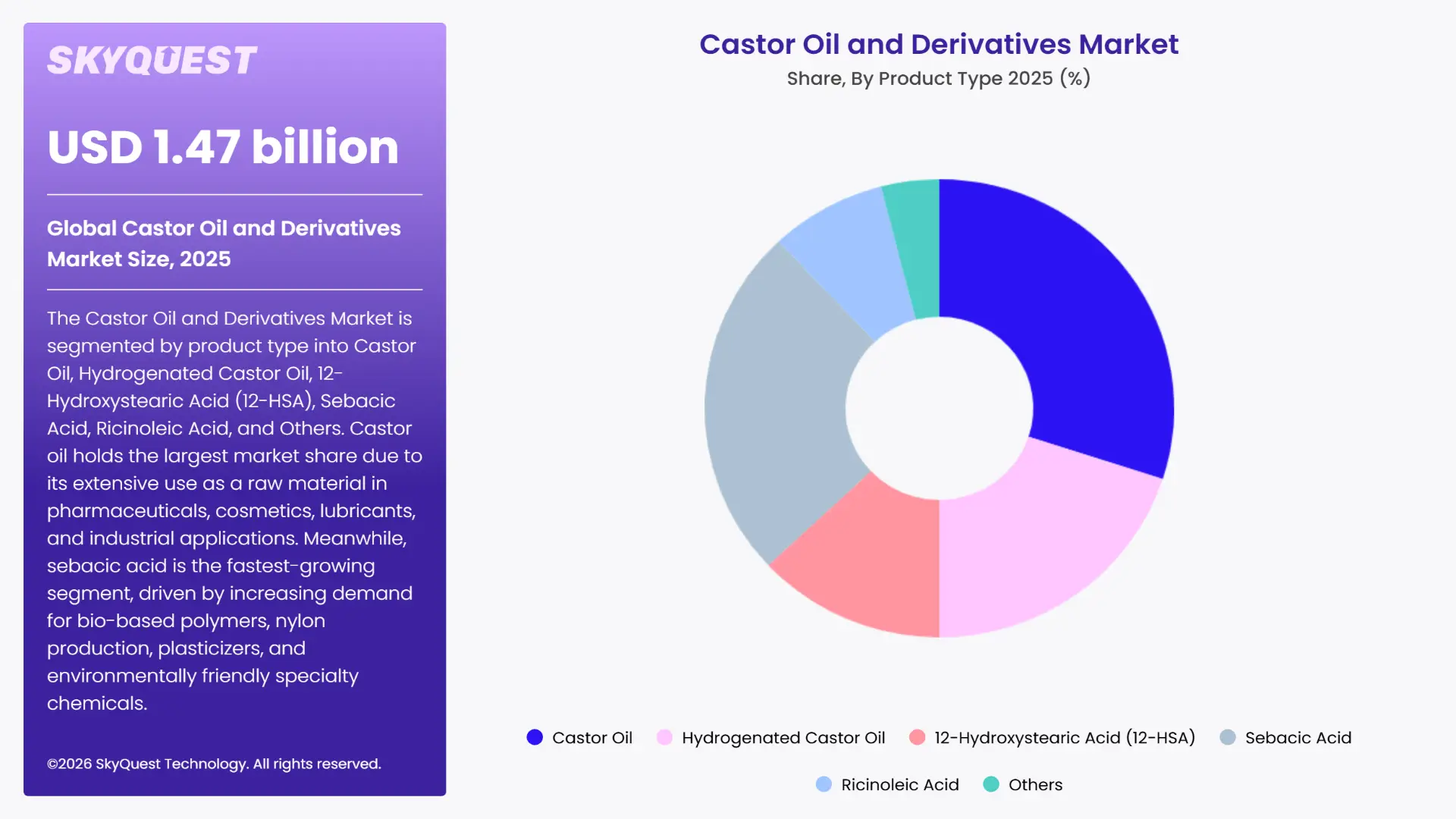
Task: Click the Ricinoleic Acid legend dot
Action: pyautogui.click(x=824, y=784)
